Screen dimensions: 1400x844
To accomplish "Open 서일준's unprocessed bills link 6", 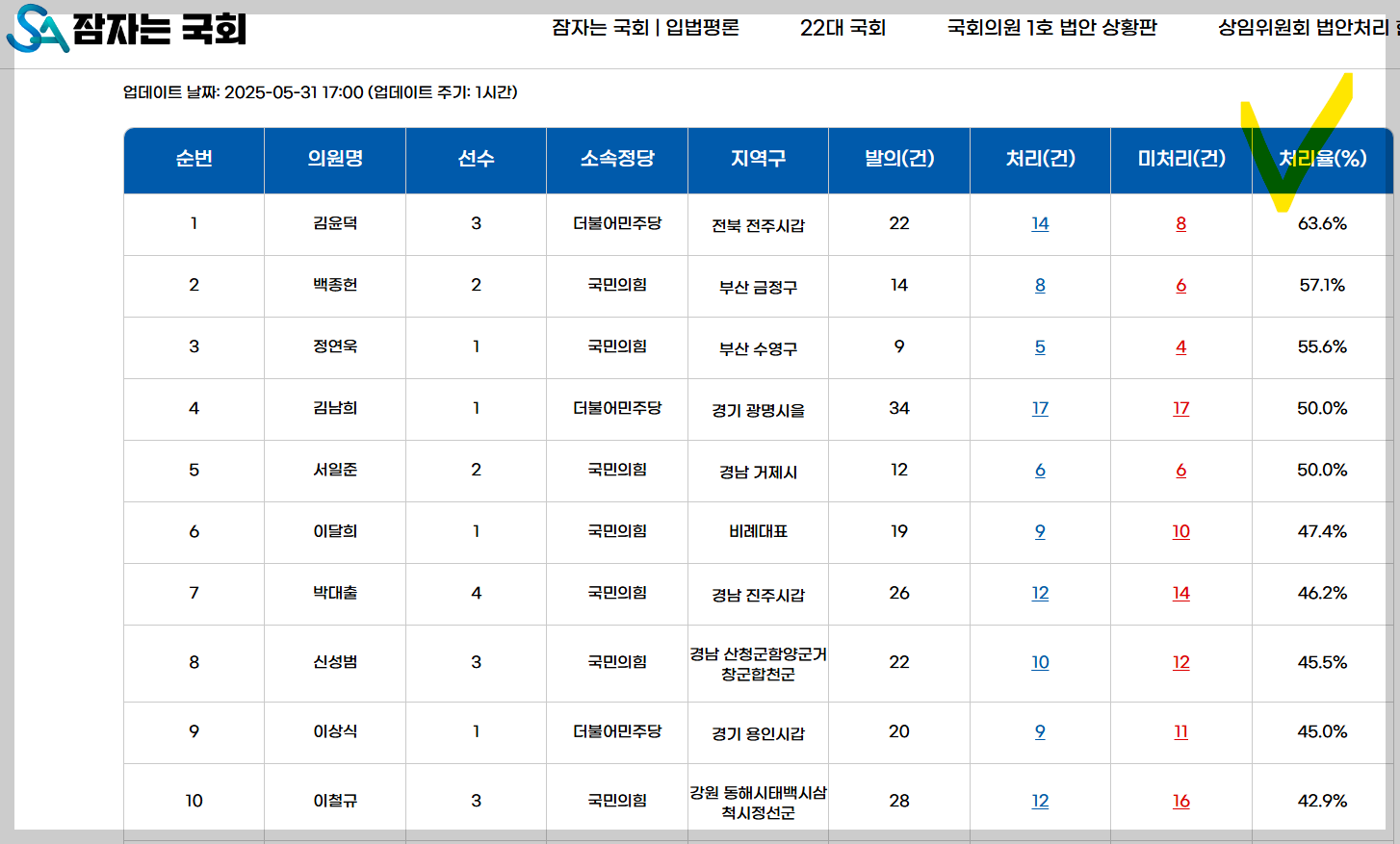I will (1181, 470).
